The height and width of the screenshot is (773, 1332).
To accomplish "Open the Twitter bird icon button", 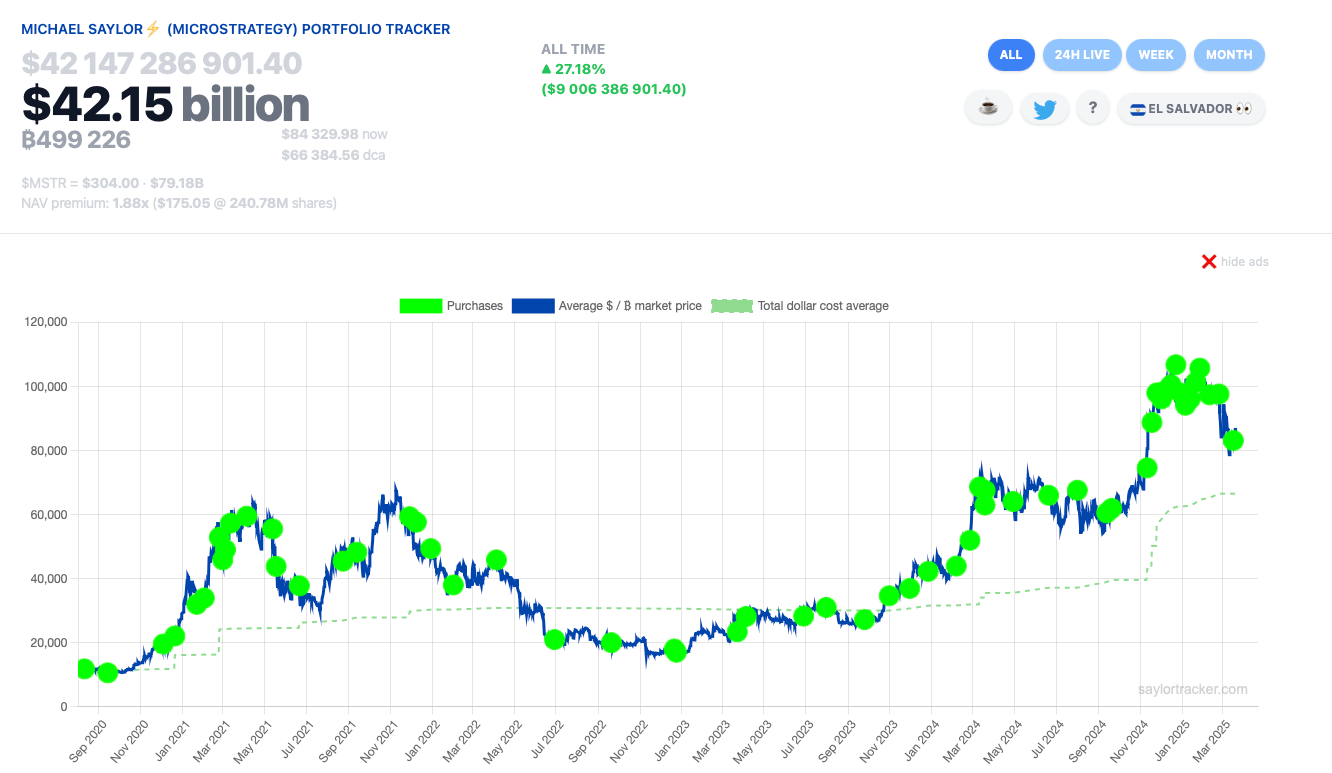I will click(1045, 109).
